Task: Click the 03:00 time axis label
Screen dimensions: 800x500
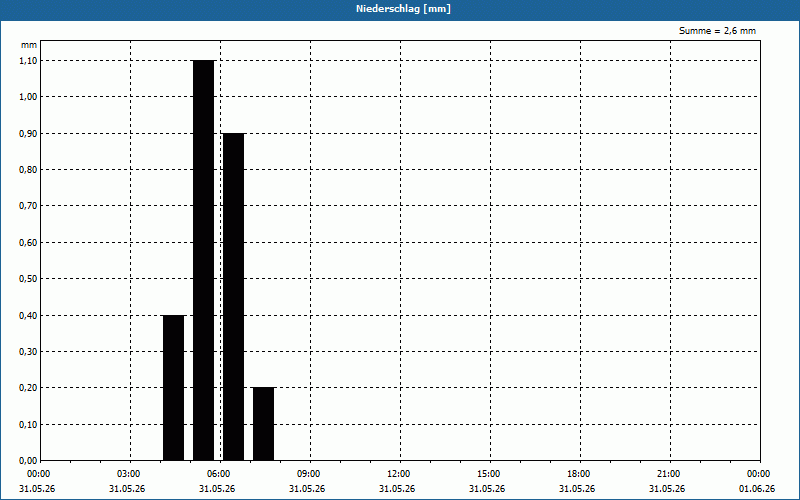Action: [x=129, y=474]
